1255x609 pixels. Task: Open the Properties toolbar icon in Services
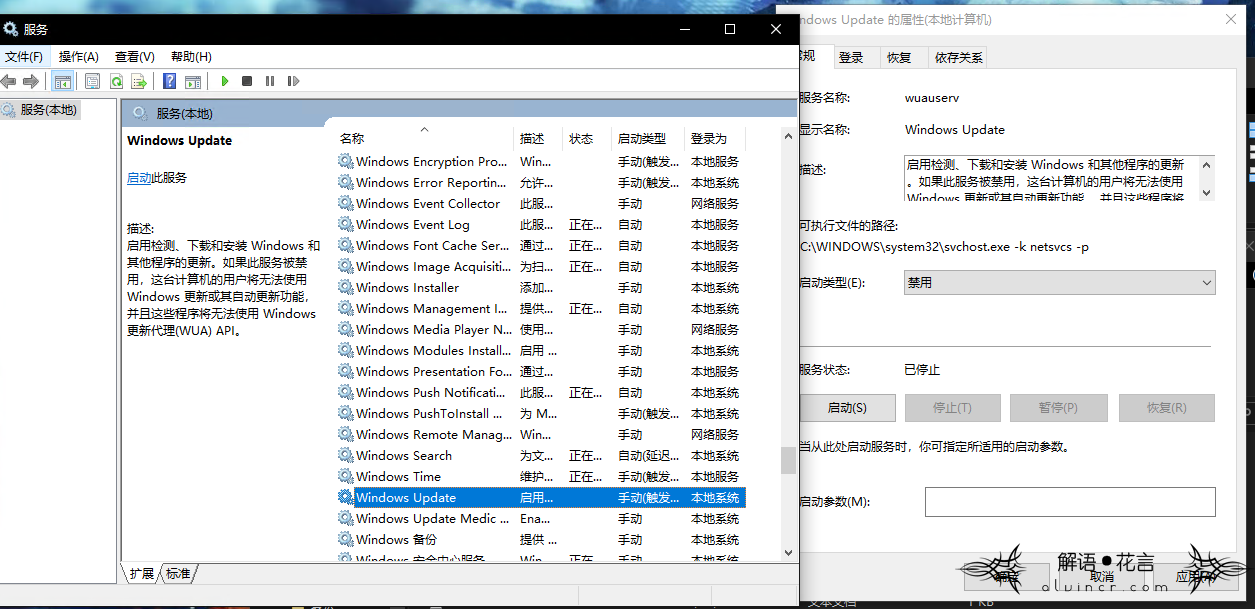click(x=93, y=81)
